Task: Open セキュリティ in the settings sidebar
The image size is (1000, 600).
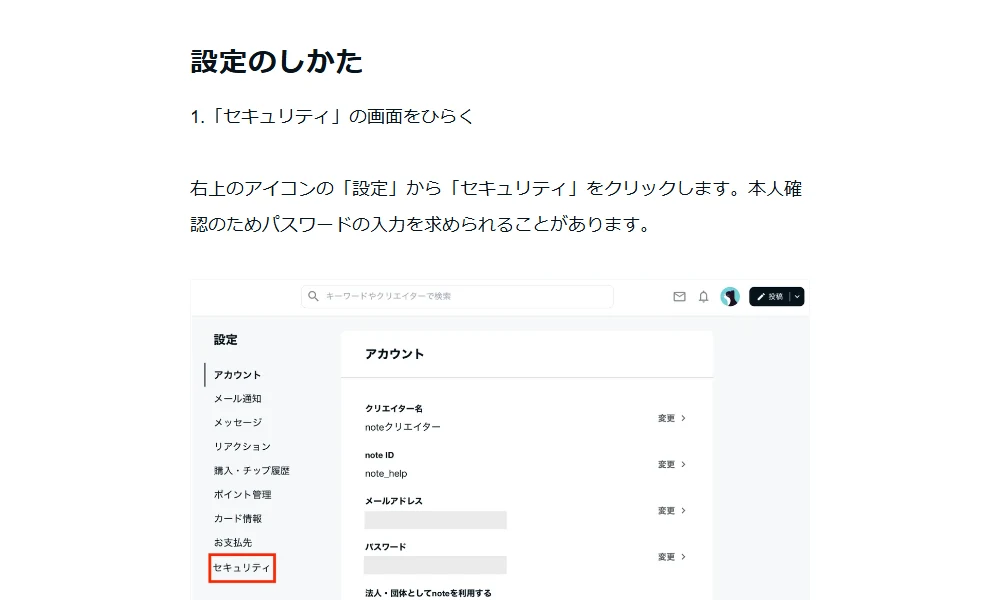Action: (242, 567)
